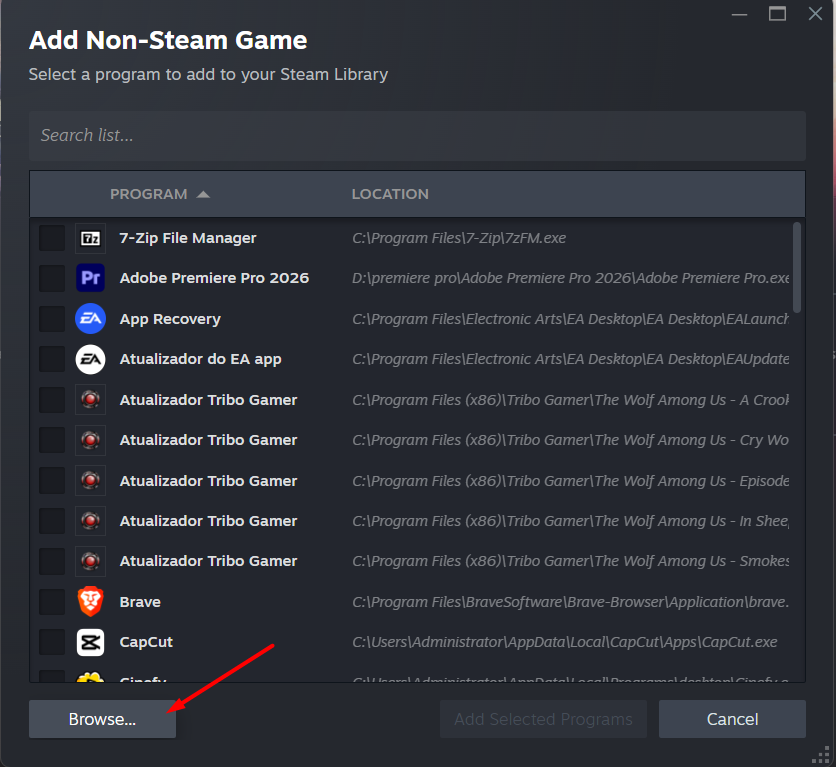Click the 7zFM.exe location path
Screen dimensions: 836x767
459,238
